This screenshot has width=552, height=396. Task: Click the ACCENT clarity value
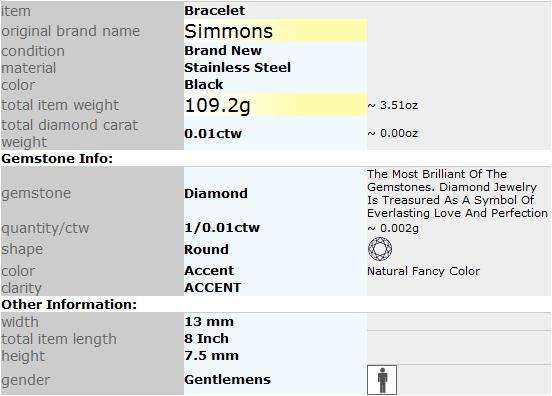click(213, 288)
